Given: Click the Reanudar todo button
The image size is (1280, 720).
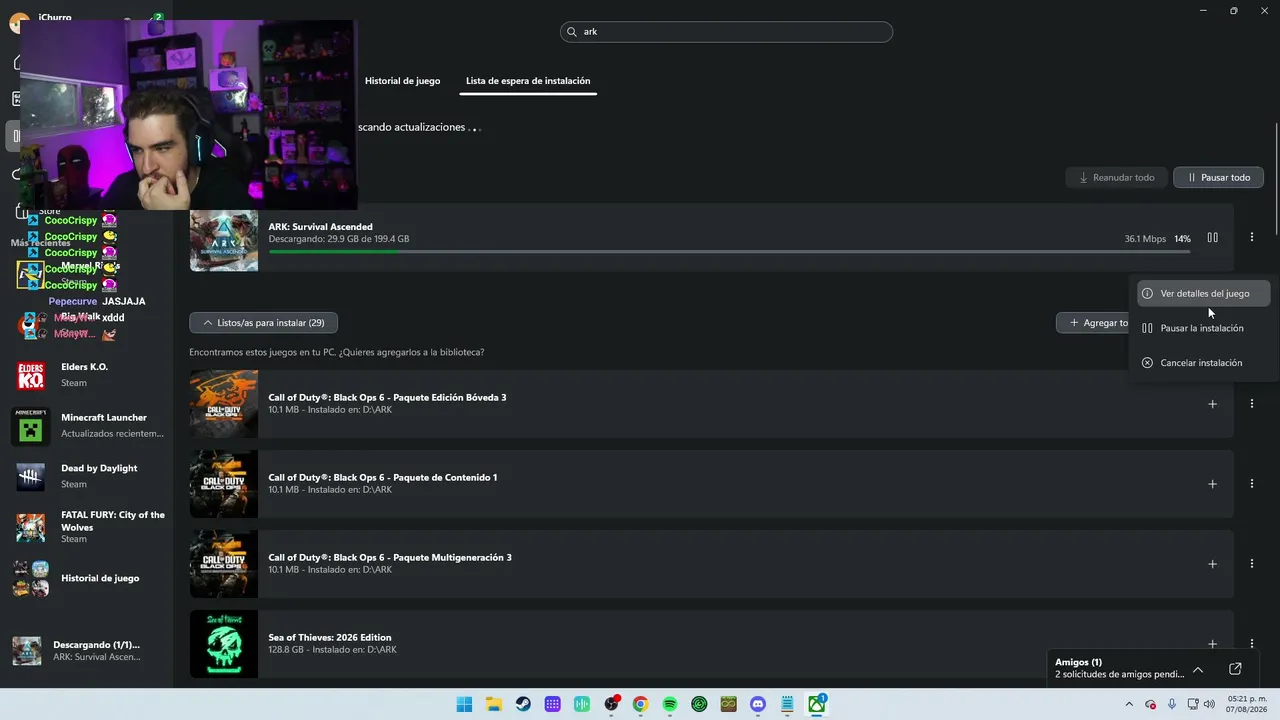Looking at the screenshot, I should pyautogui.click(x=1116, y=178).
